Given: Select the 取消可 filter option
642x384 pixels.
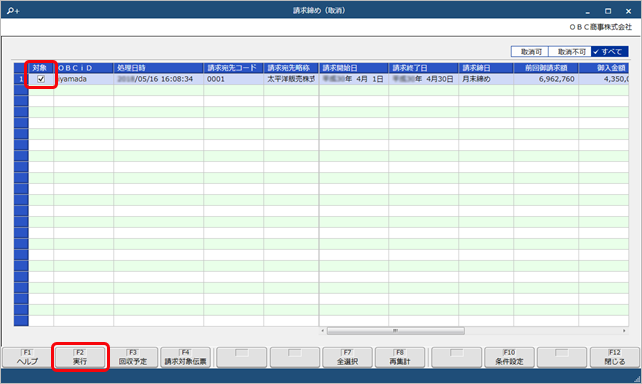Looking at the screenshot, I should point(531,52).
